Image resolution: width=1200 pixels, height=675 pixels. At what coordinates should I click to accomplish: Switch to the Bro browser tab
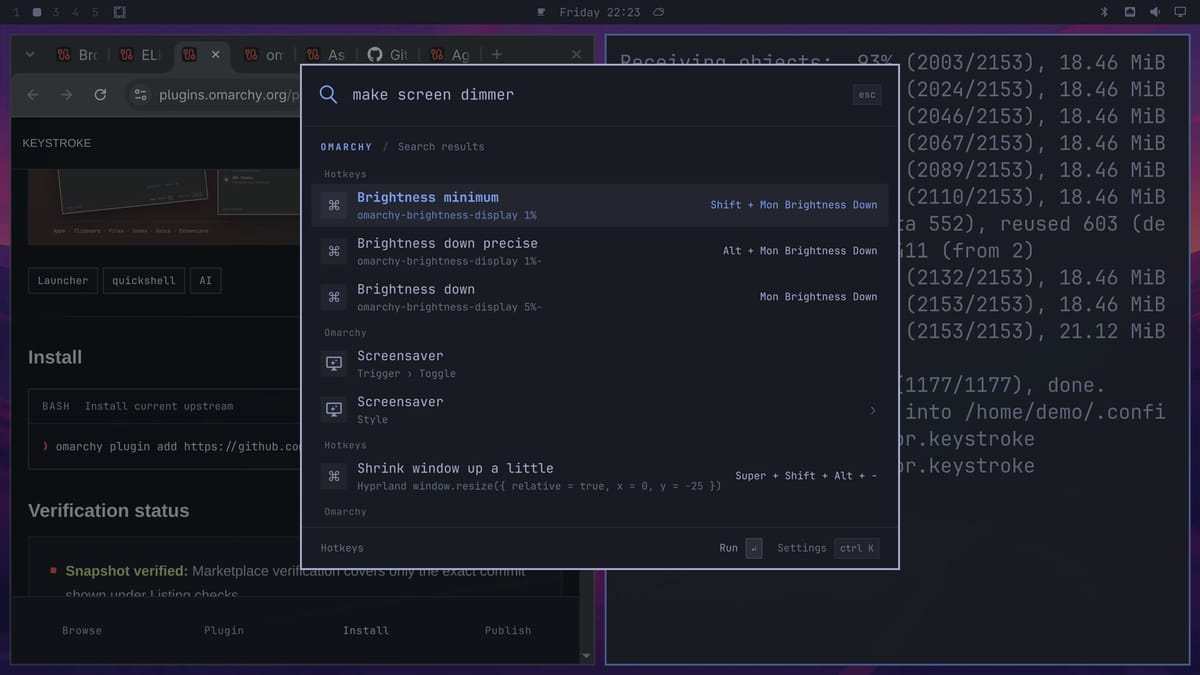pos(77,55)
